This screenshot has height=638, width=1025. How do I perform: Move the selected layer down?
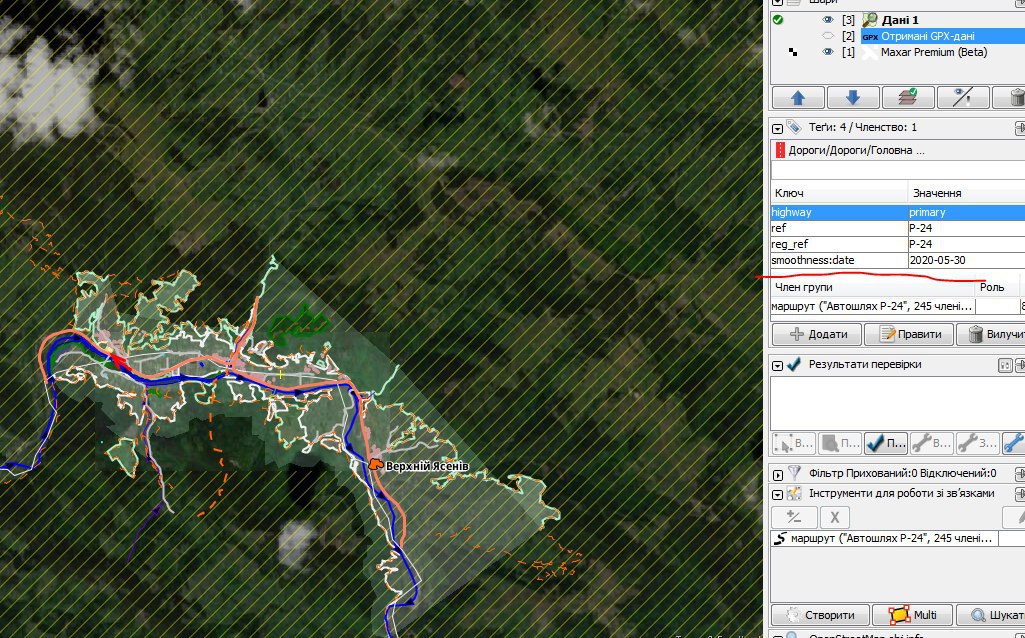point(852,98)
